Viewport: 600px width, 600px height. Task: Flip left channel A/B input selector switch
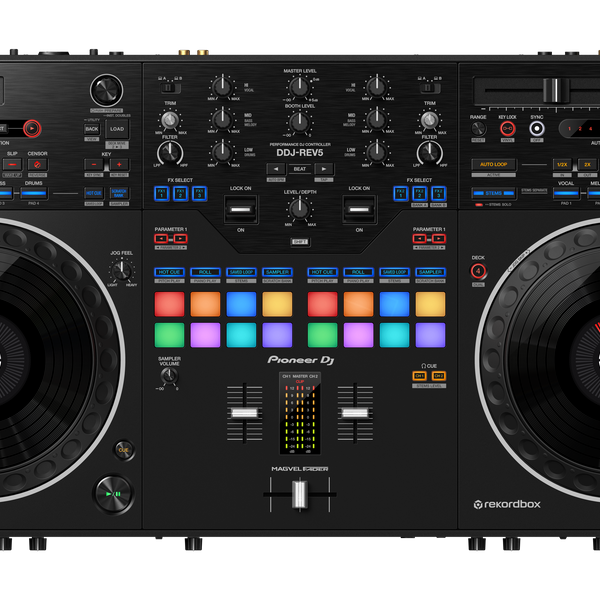pos(170,88)
